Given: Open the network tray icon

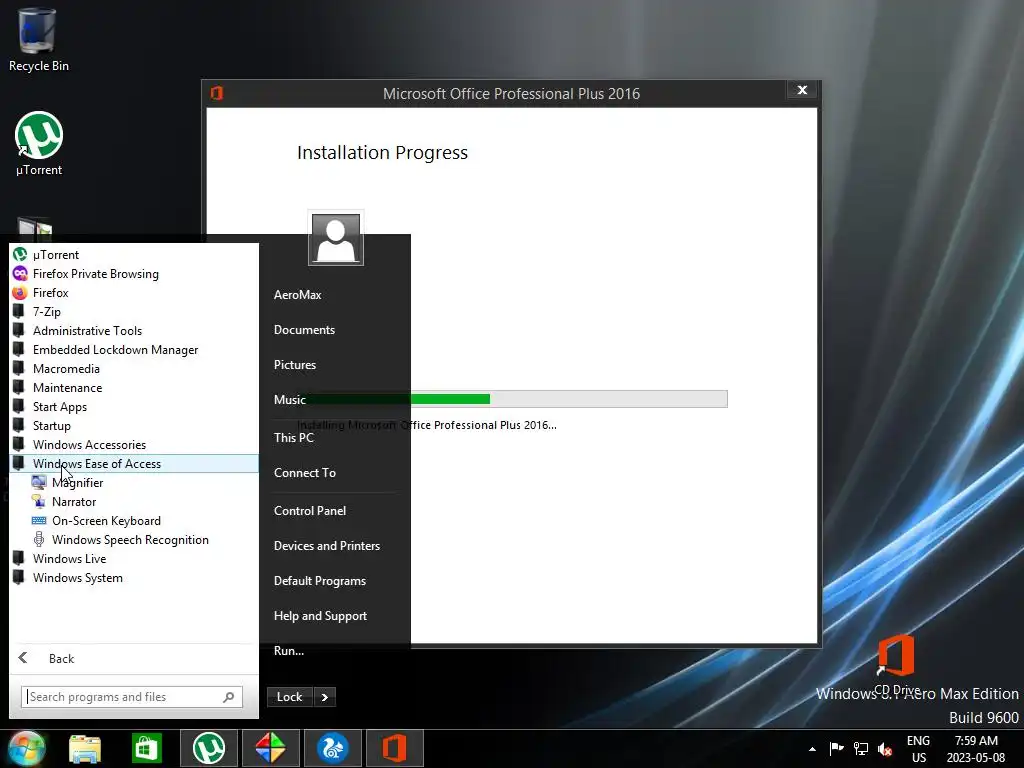Looking at the screenshot, I should 861,749.
